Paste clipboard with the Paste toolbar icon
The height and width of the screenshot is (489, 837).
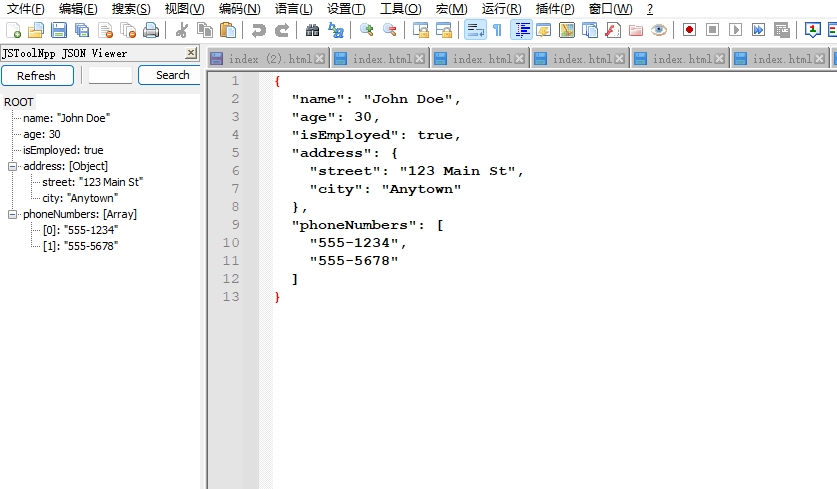pyautogui.click(x=228, y=30)
